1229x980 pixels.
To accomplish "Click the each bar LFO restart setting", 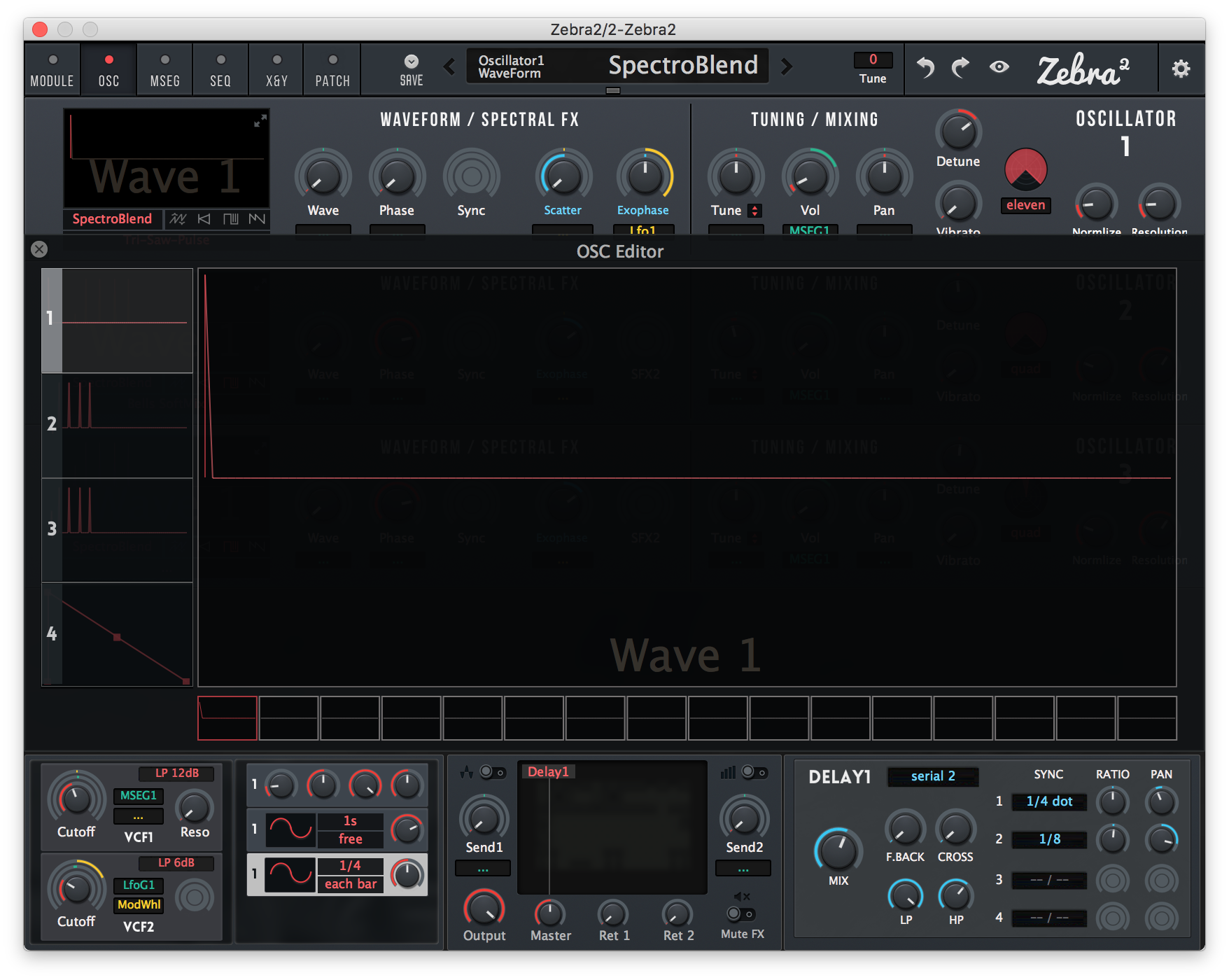I will click(351, 884).
